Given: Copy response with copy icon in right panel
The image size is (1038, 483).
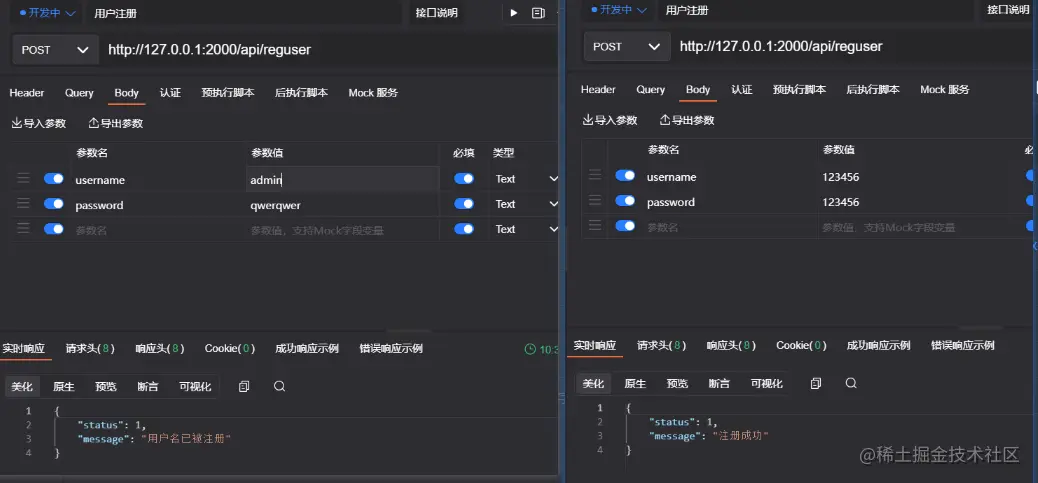Looking at the screenshot, I should pos(816,384).
